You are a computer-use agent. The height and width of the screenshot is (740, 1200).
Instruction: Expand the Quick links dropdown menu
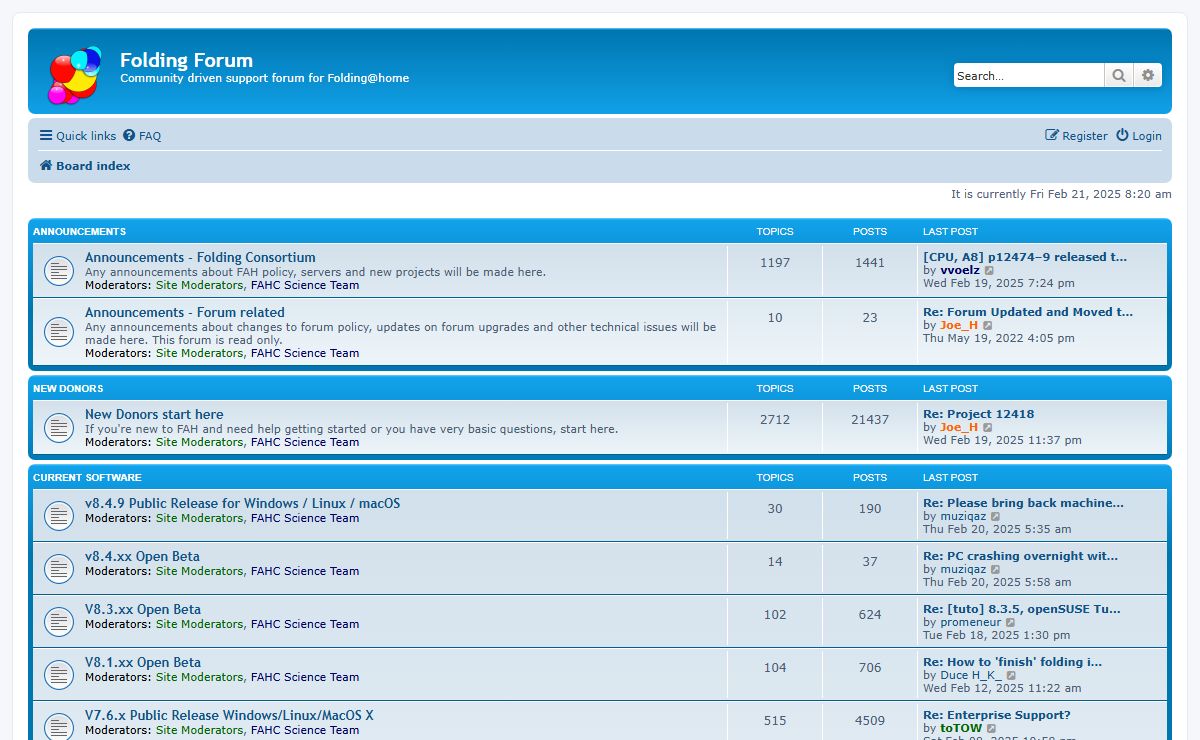(x=78, y=136)
